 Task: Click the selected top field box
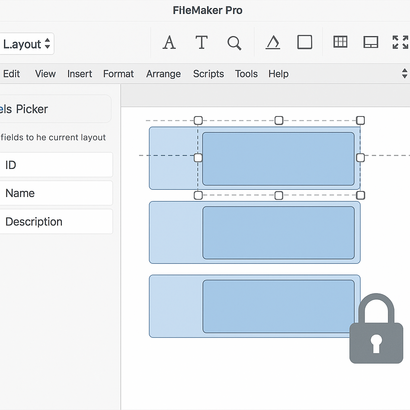click(278, 159)
